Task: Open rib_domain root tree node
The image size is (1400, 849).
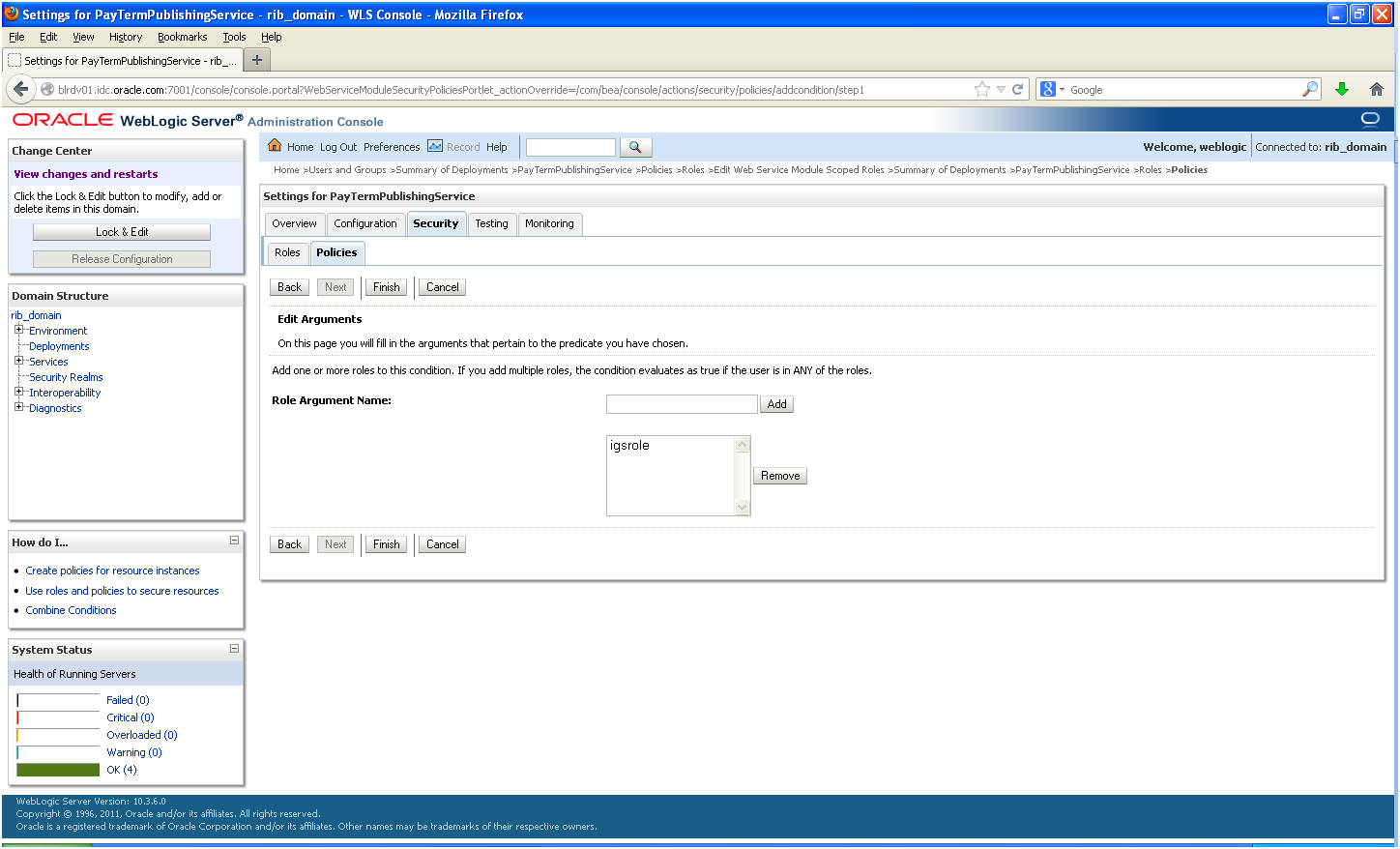Action: [x=36, y=315]
